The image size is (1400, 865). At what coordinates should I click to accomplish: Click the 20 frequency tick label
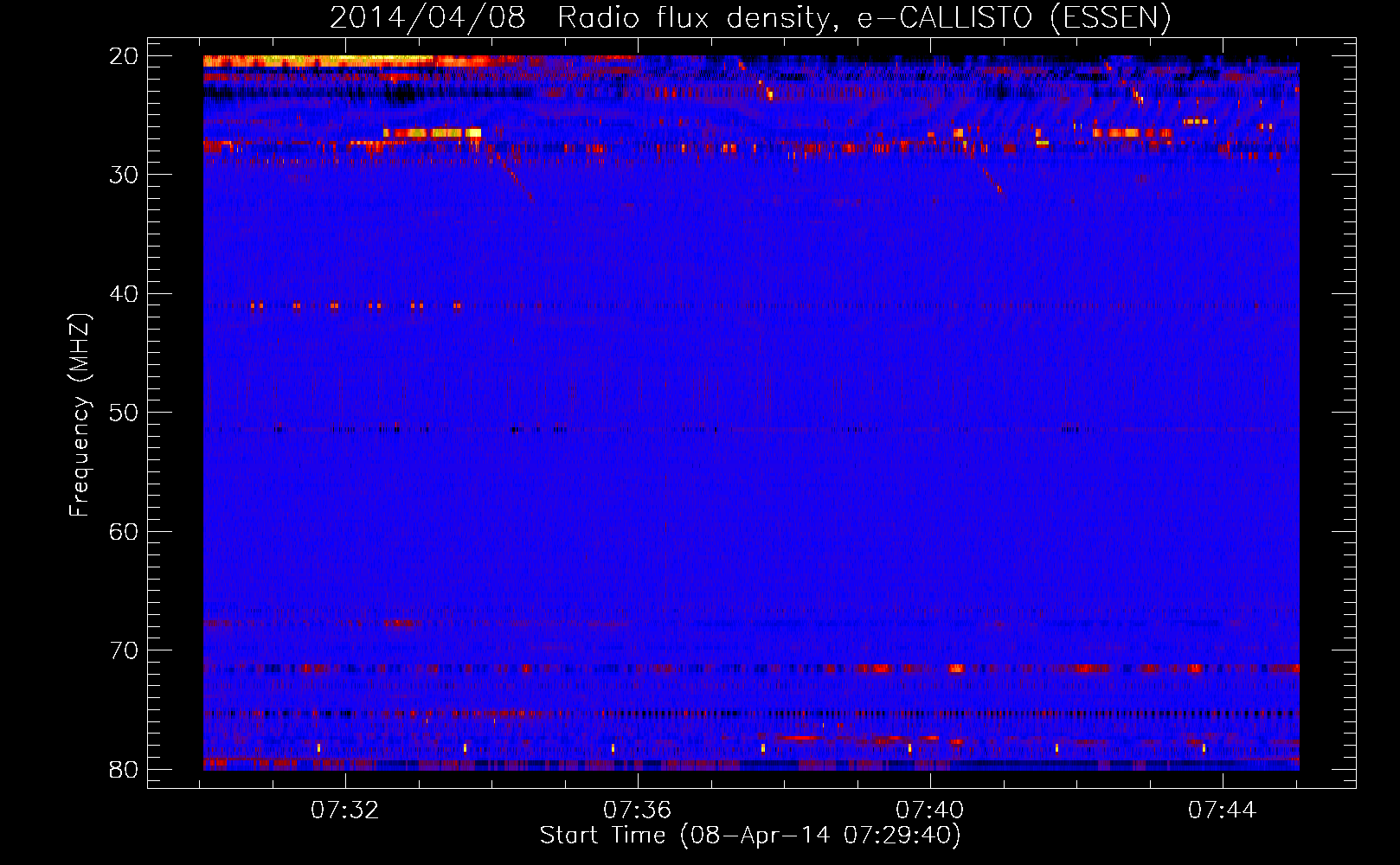click(125, 56)
